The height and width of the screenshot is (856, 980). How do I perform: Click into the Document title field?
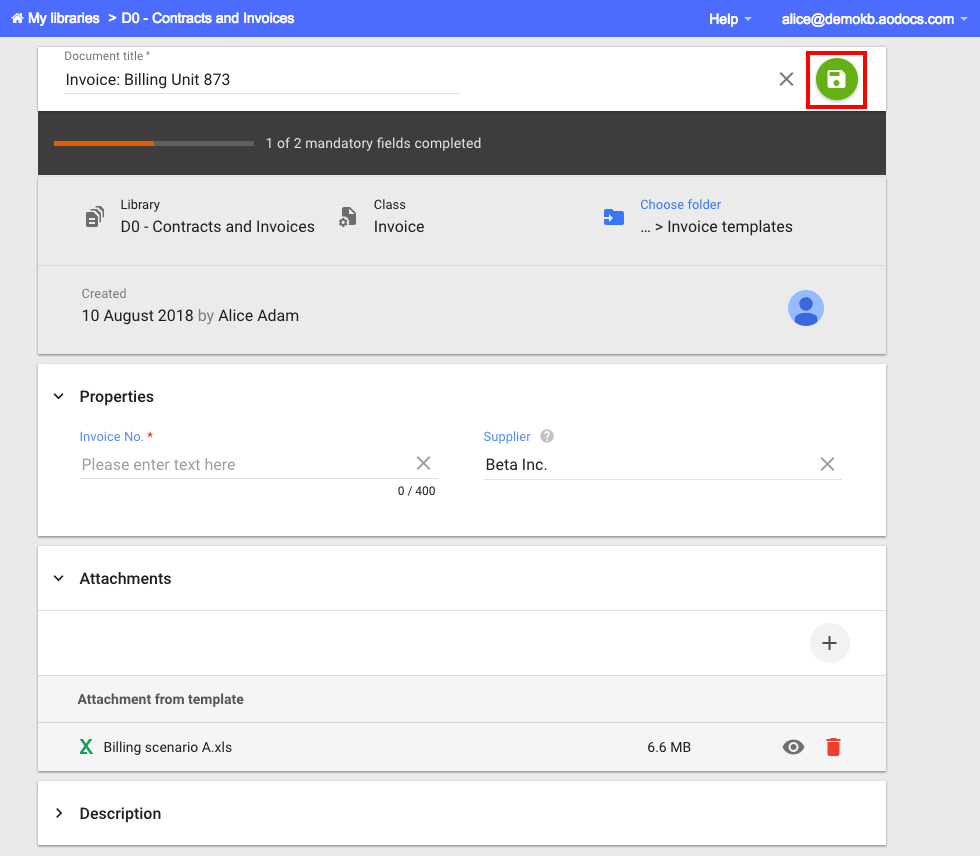coord(261,79)
